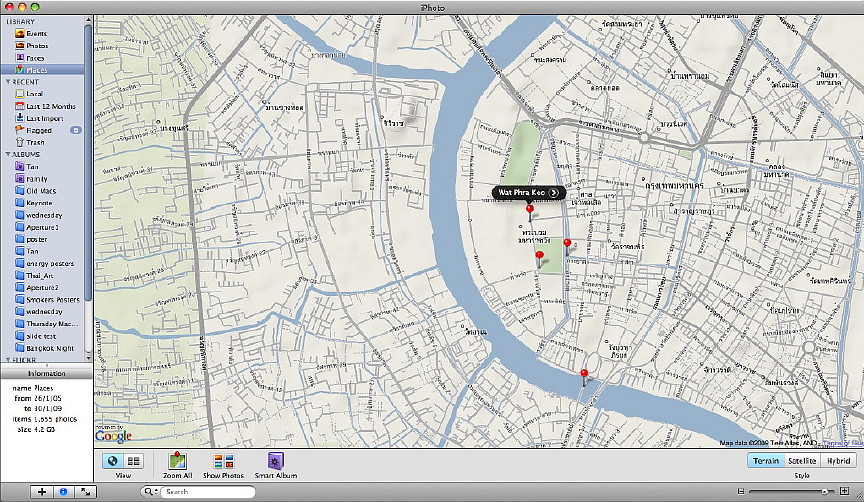Click the 'size 4.2 GB' info line

[36, 429]
